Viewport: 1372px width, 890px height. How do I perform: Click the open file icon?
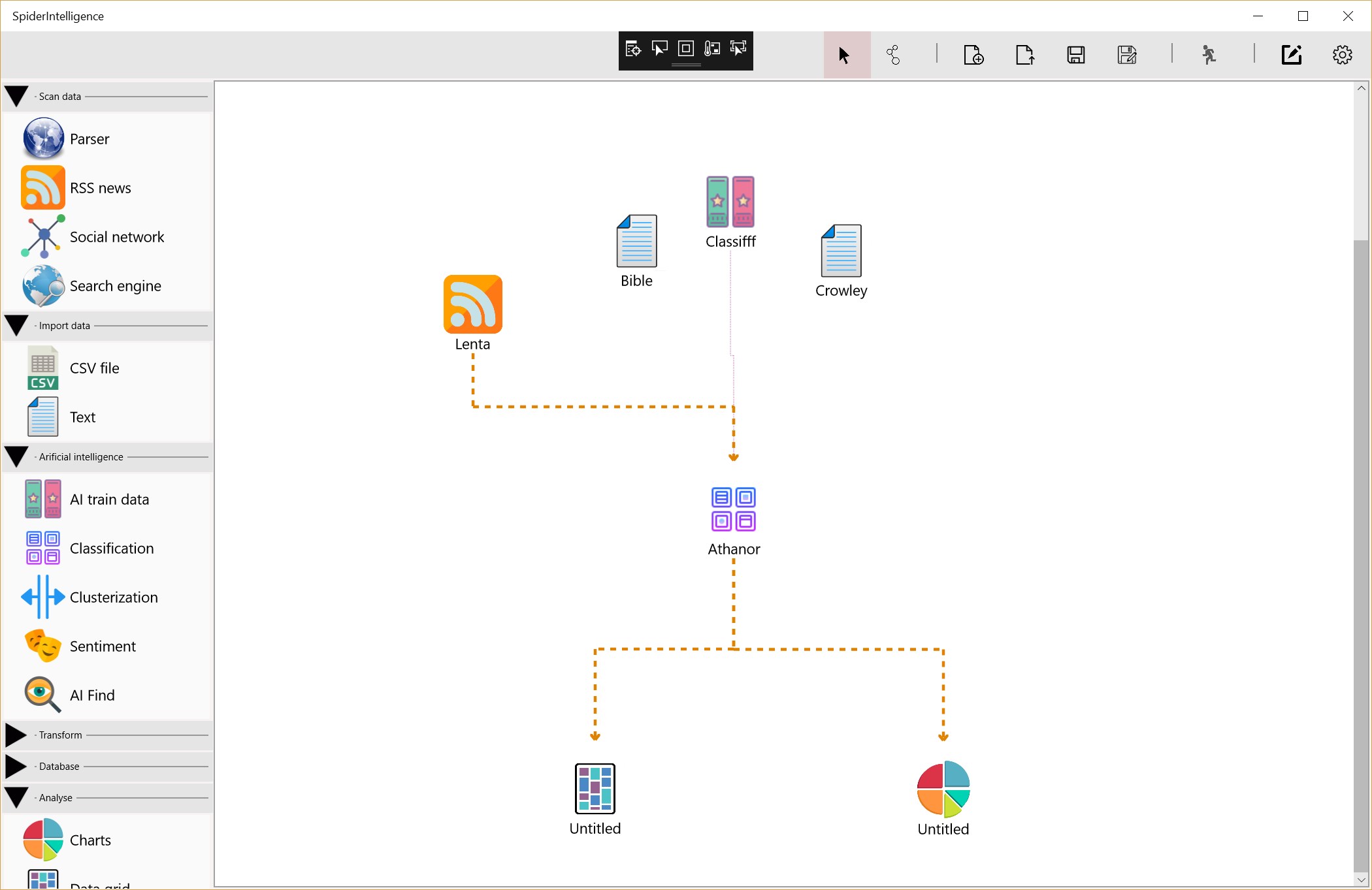click(x=1024, y=56)
